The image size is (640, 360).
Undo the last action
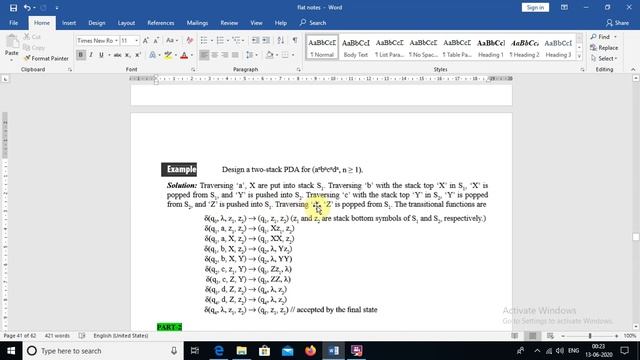point(27,8)
